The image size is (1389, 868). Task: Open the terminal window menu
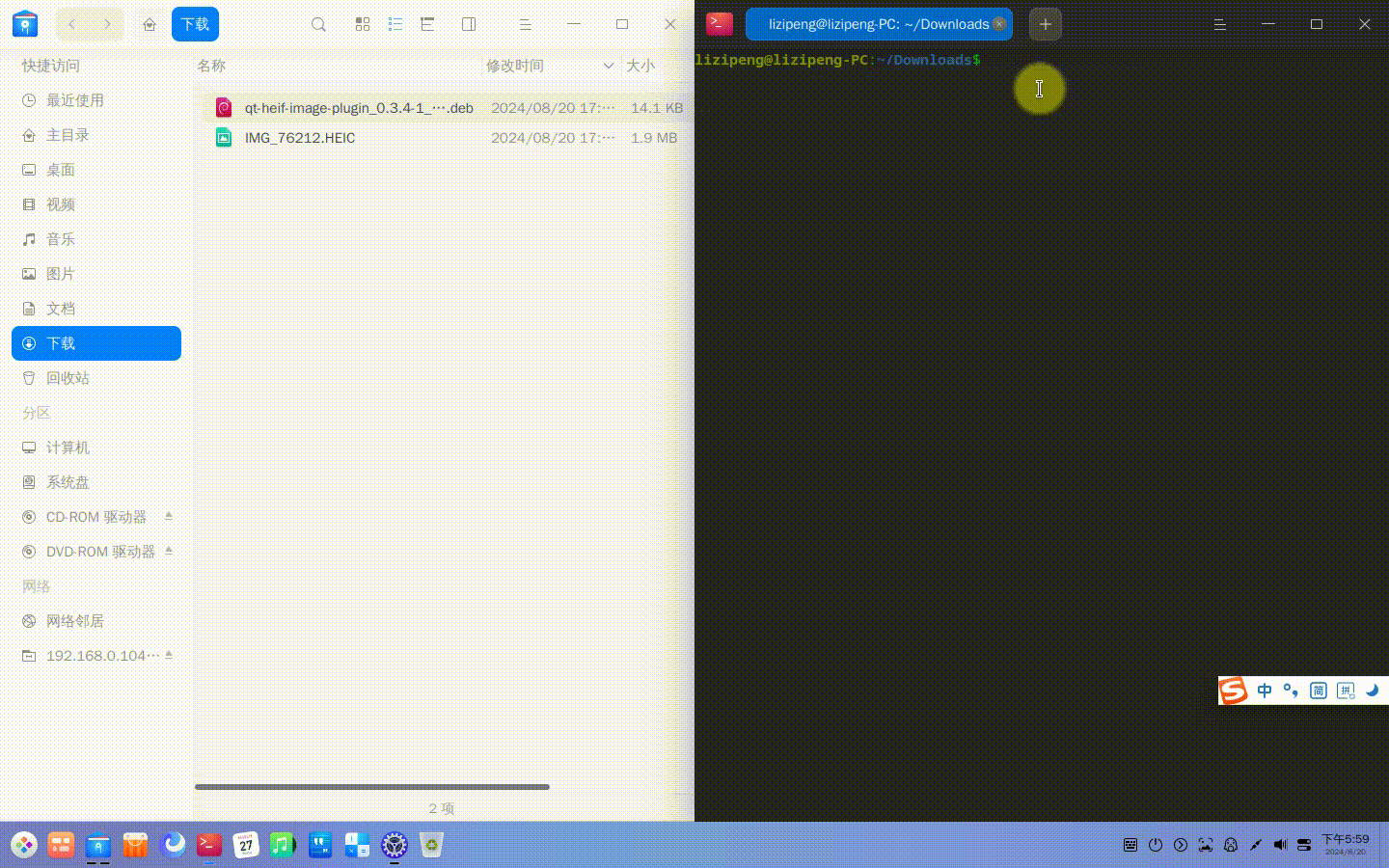pyautogui.click(x=1220, y=24)
